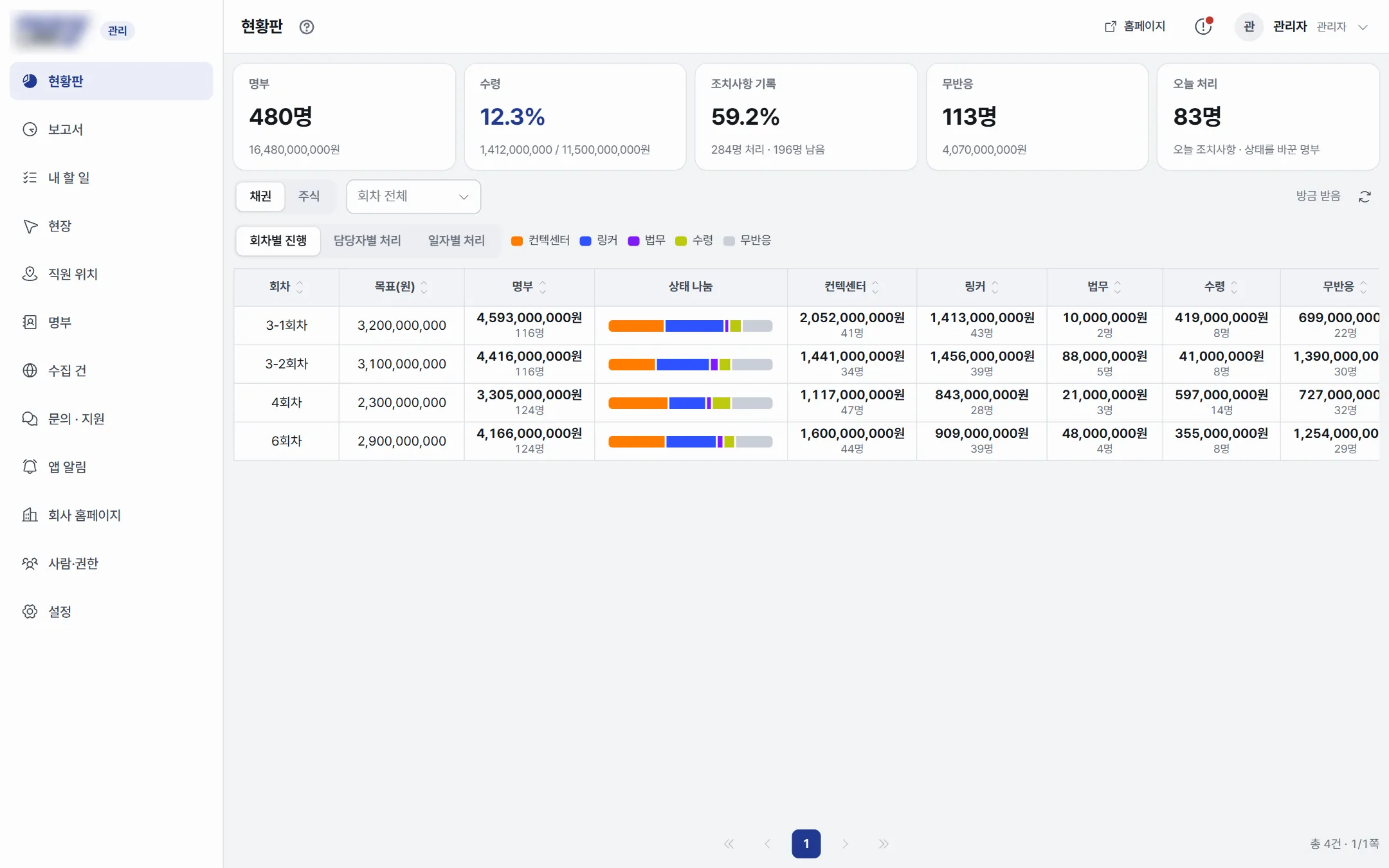Open the 회사 홈페이지 building icon
Screen dimensions: 1389x868
tap(30, 515)
